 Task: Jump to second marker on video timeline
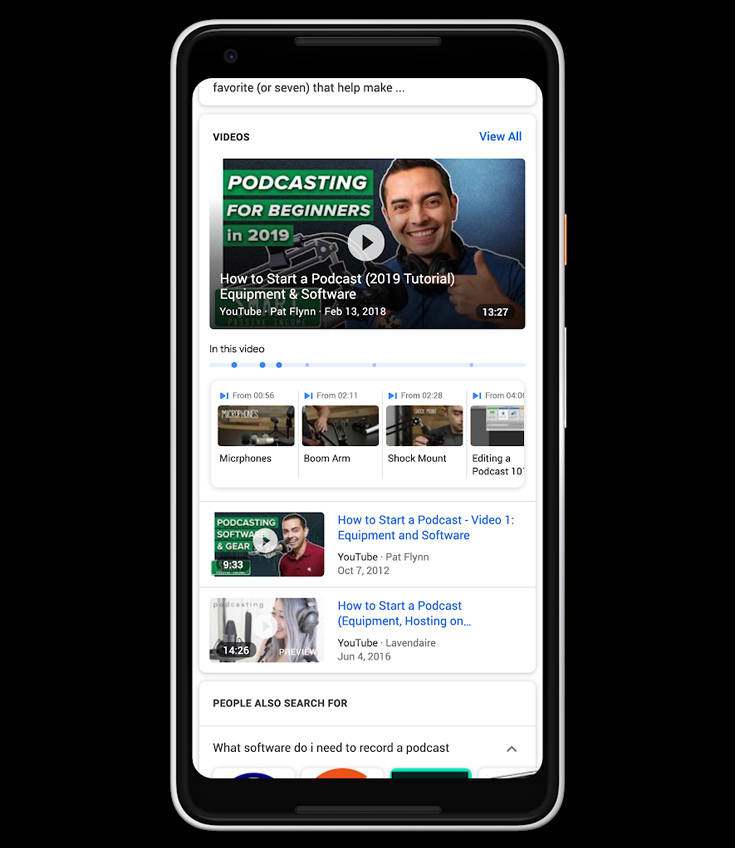[x=262, y=365]
